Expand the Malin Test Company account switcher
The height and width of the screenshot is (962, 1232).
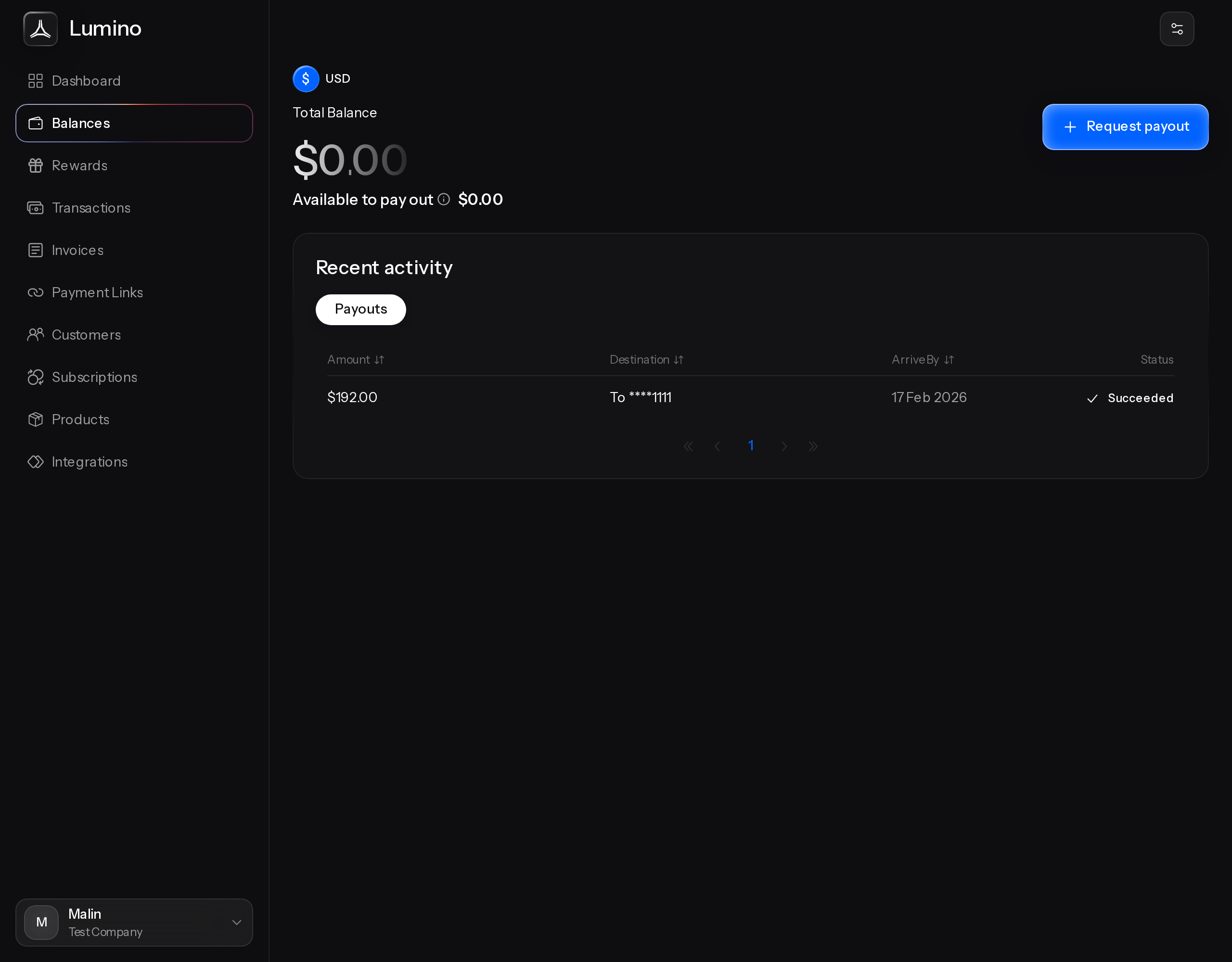tap(134, 923)
